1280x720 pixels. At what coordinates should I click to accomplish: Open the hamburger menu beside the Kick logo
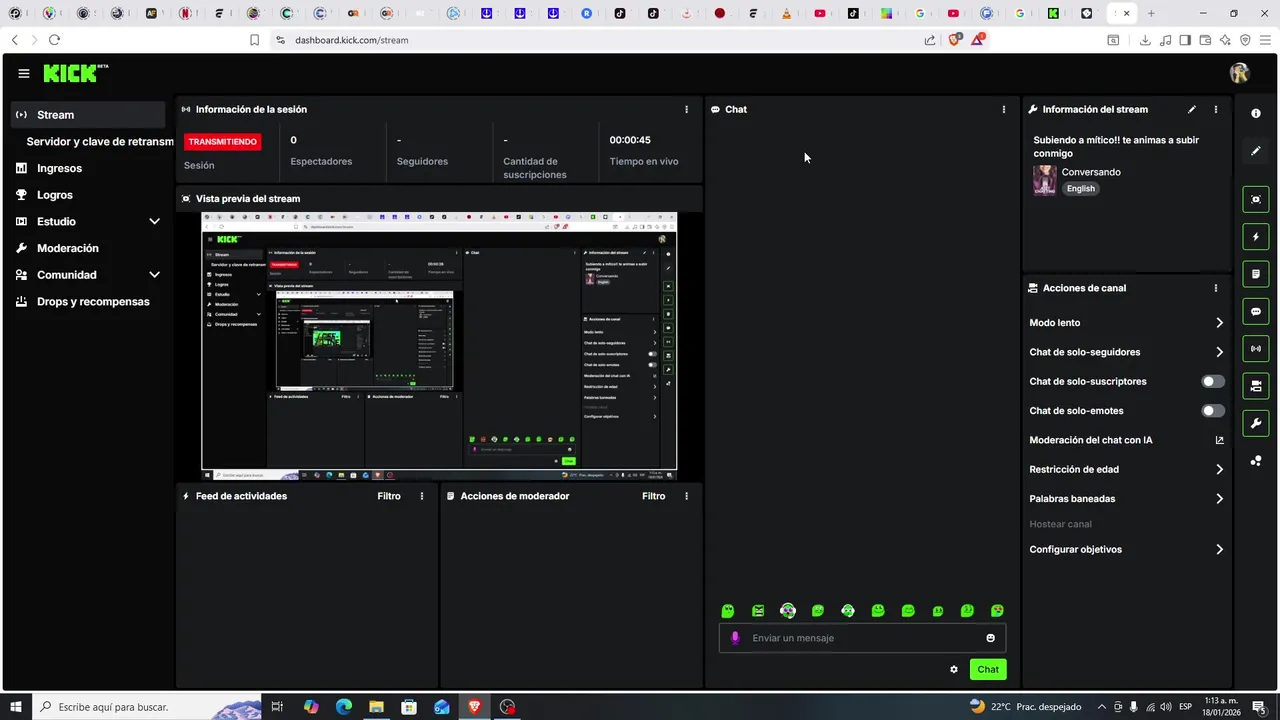[x=24, y=73]
